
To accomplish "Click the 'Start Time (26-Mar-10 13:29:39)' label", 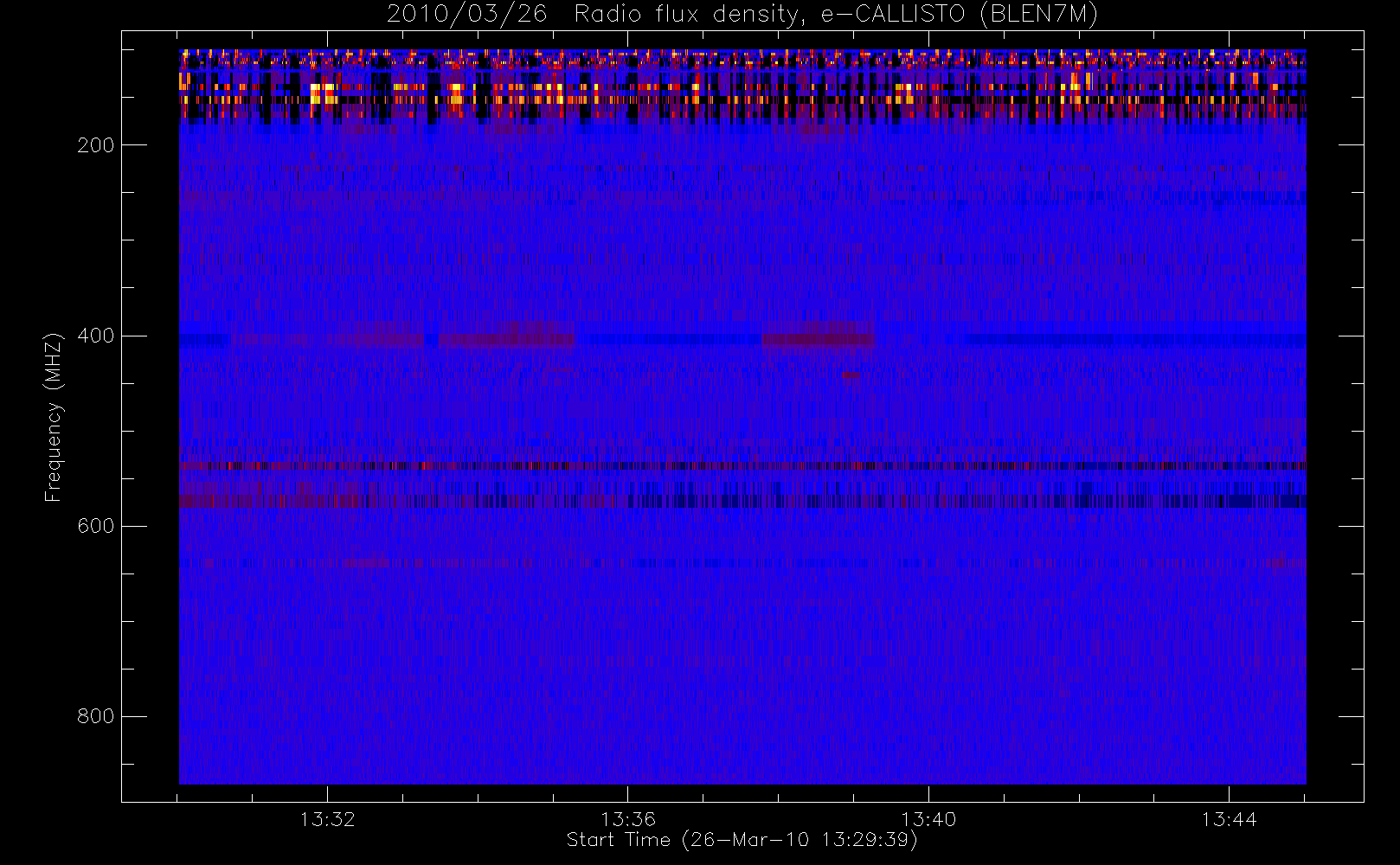I will pos(742,840).
